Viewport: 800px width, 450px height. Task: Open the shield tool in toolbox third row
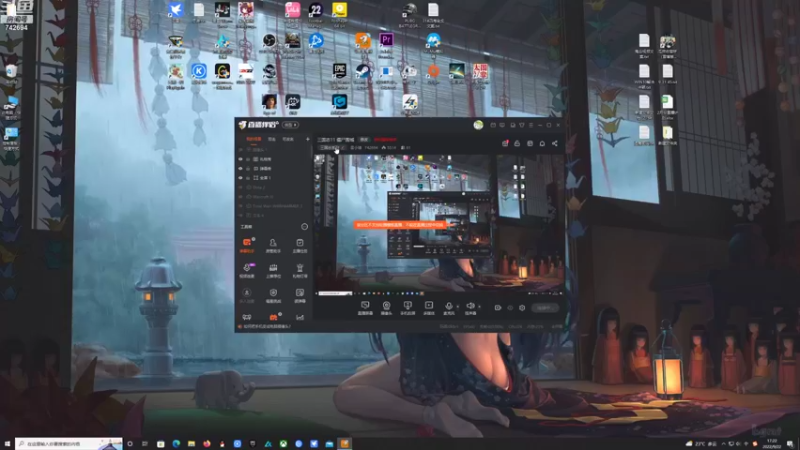pos(273,295)
